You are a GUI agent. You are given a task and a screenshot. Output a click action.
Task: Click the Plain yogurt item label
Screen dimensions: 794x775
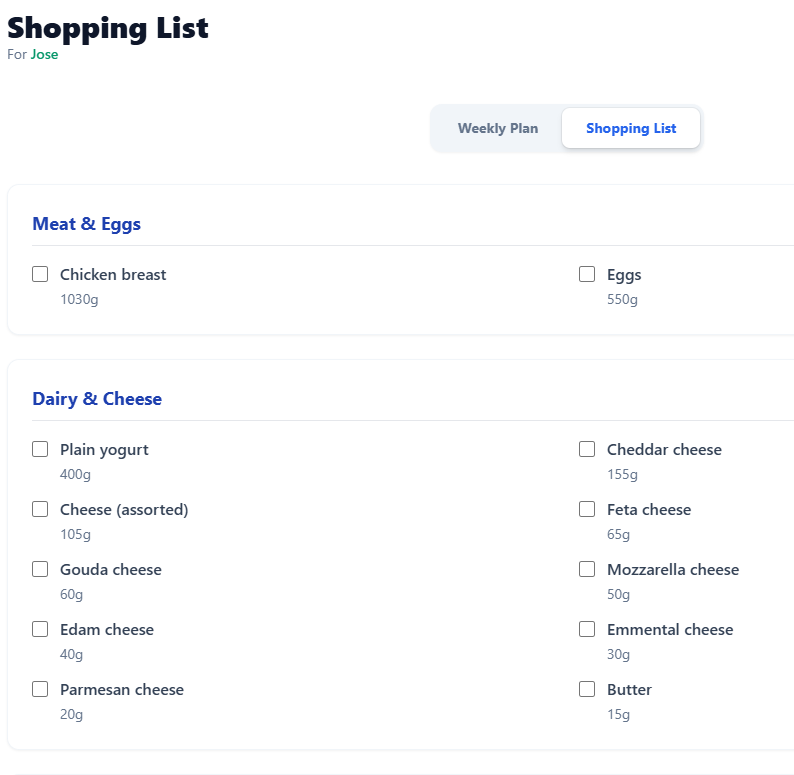pos(104,450)
